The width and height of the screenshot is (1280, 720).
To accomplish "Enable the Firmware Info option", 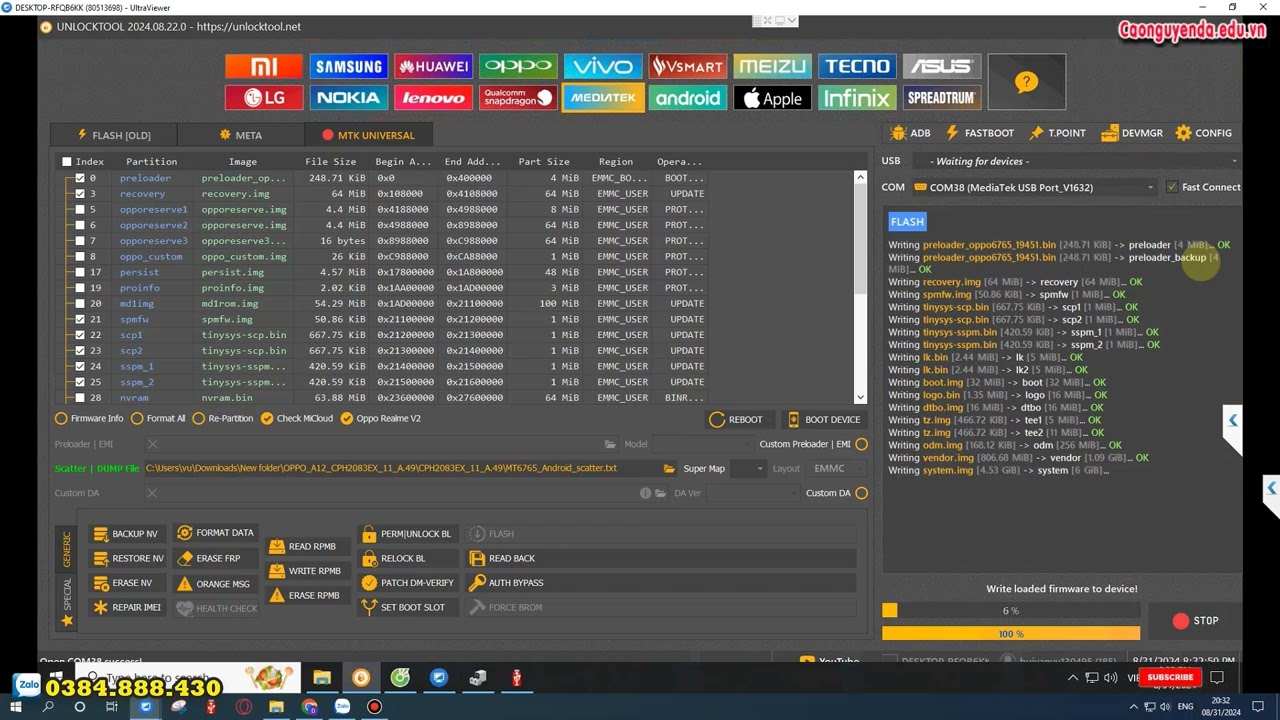I will 61,419.
